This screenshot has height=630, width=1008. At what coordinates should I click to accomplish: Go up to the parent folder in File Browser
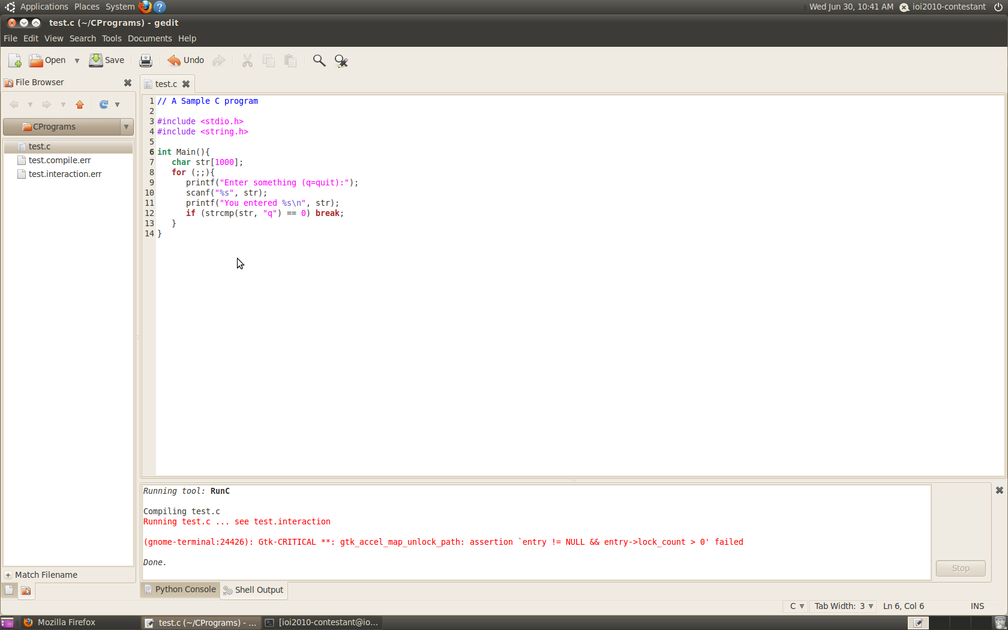[80, 104]
